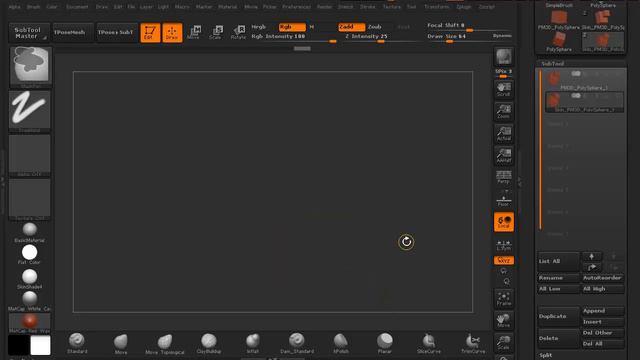Enable the Zsub button
Viewport: 640px width, 360px height.
pos(375,27)
